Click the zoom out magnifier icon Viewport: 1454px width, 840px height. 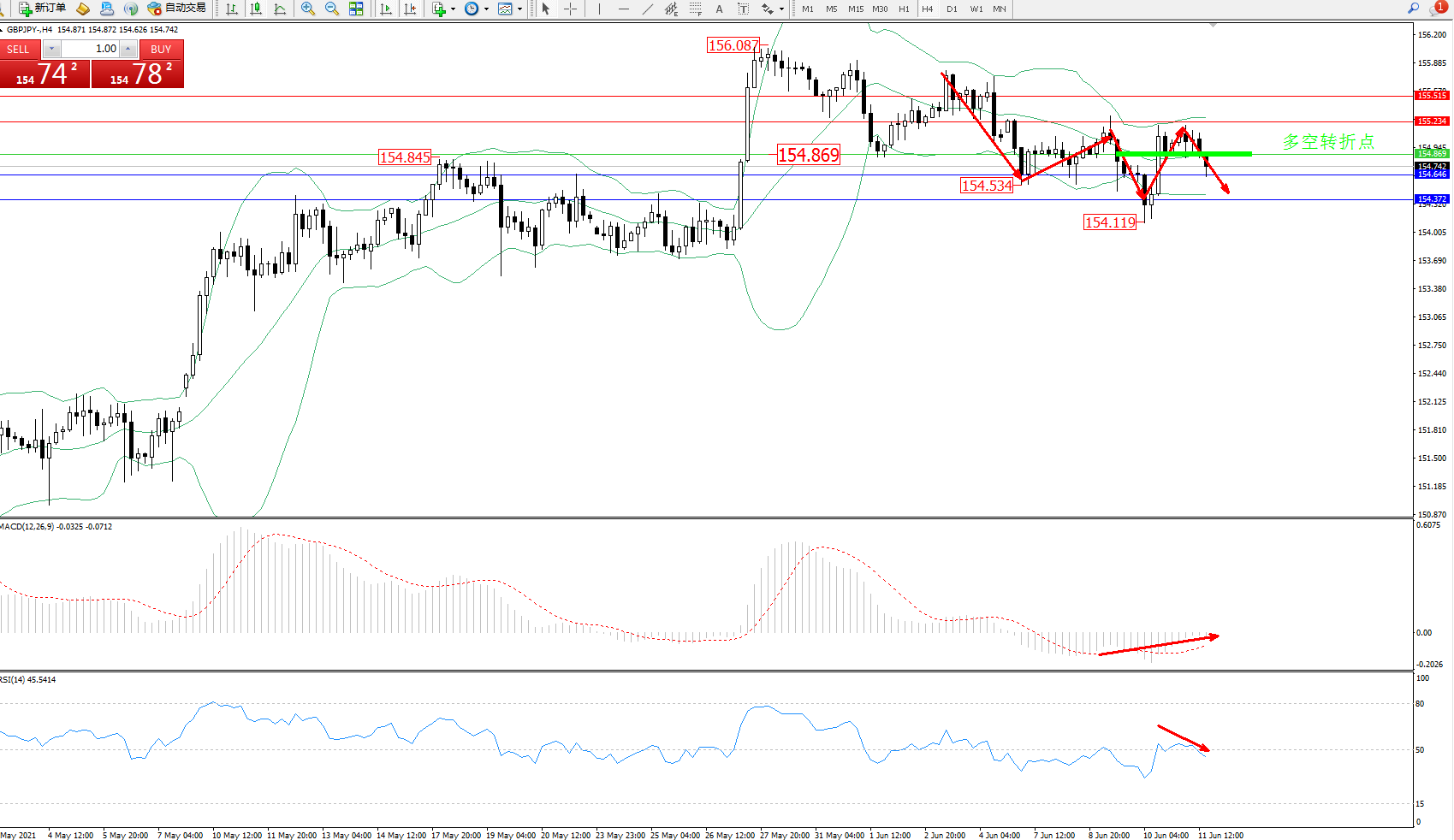[331, 9]
